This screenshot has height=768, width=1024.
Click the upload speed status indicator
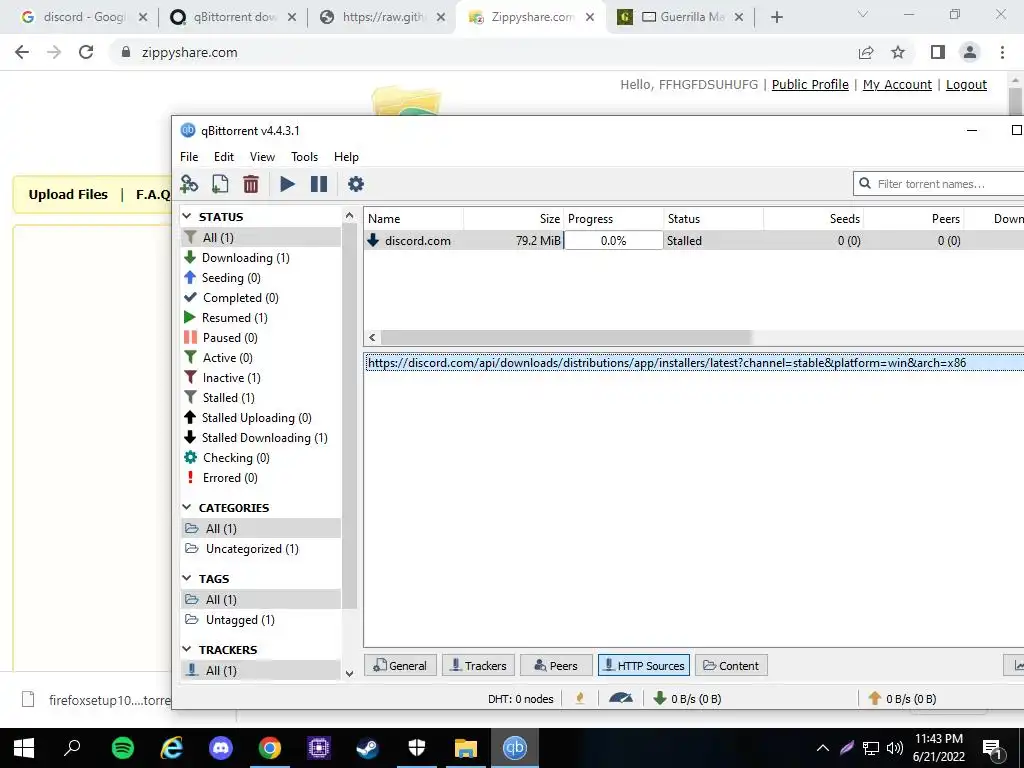point(902,699)
